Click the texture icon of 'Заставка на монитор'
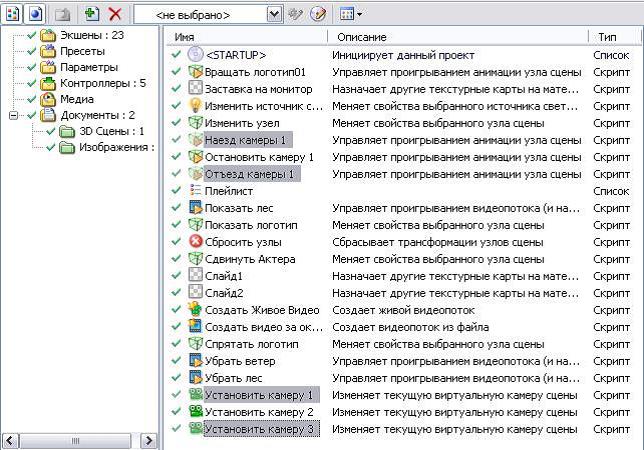Image resolution: width=644 pixels, height=450 pixels. click(196, 88)
